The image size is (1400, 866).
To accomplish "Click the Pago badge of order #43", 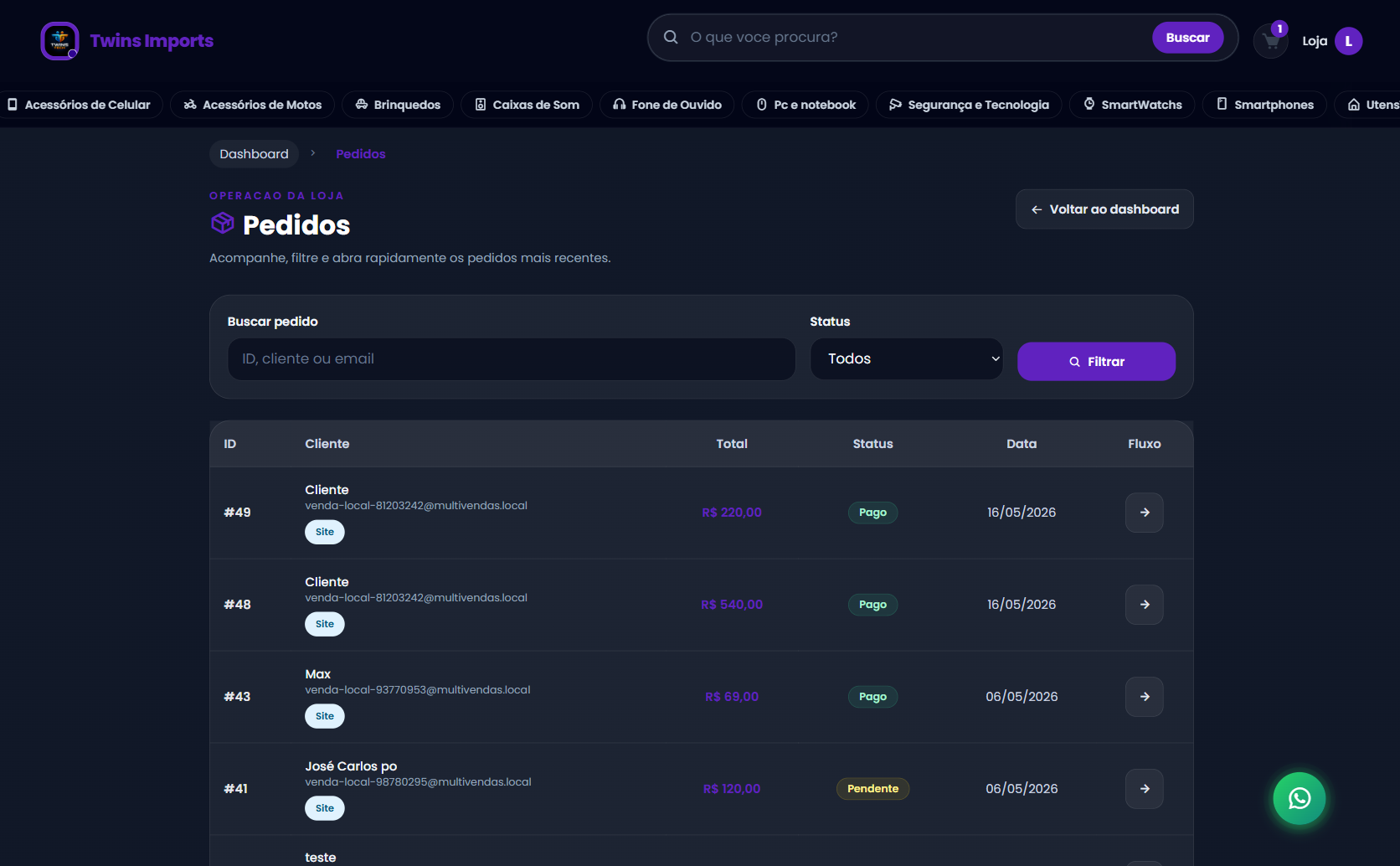I will pos(872,697).
